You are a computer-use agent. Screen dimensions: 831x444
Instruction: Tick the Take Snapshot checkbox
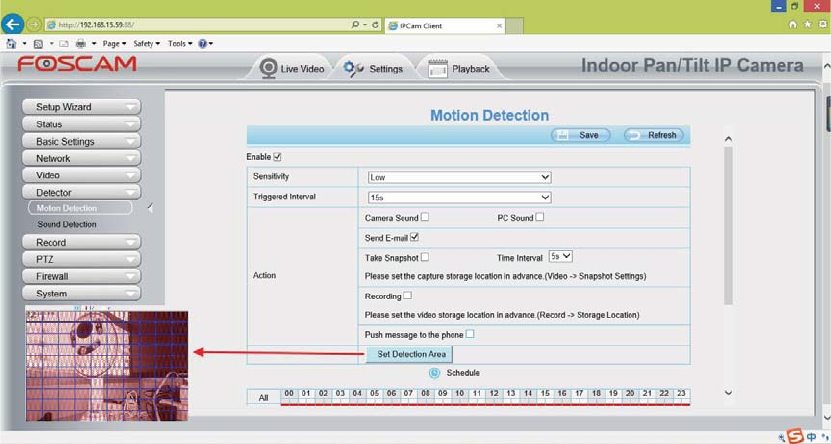425,257
